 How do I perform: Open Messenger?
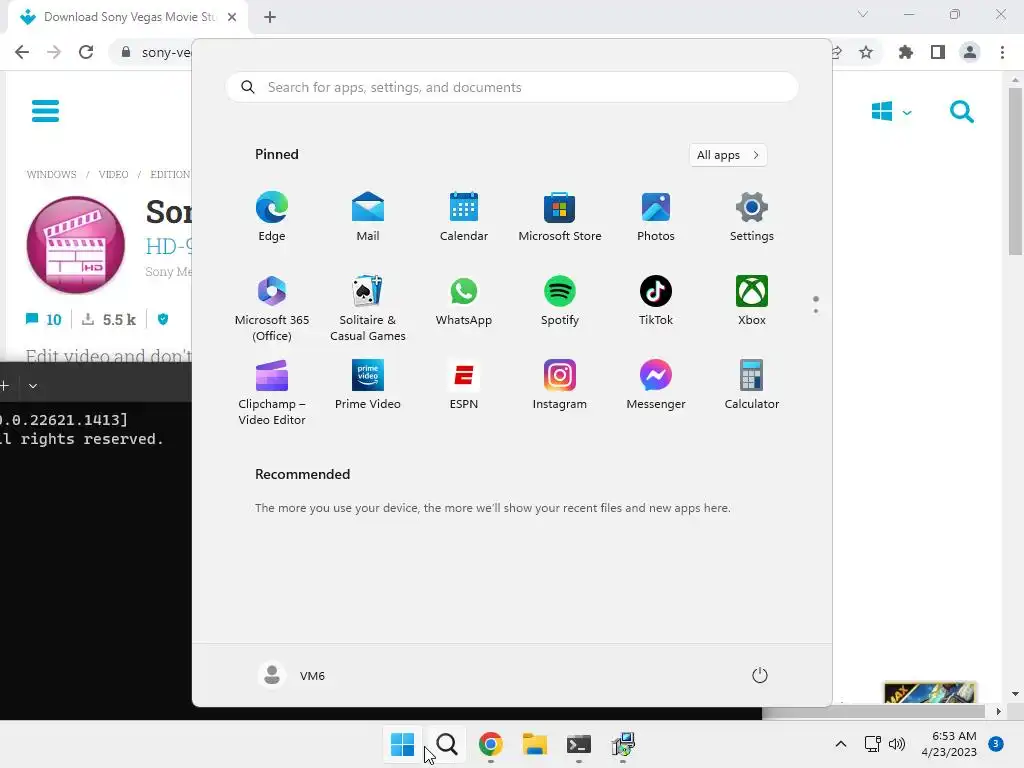[656, 385]
